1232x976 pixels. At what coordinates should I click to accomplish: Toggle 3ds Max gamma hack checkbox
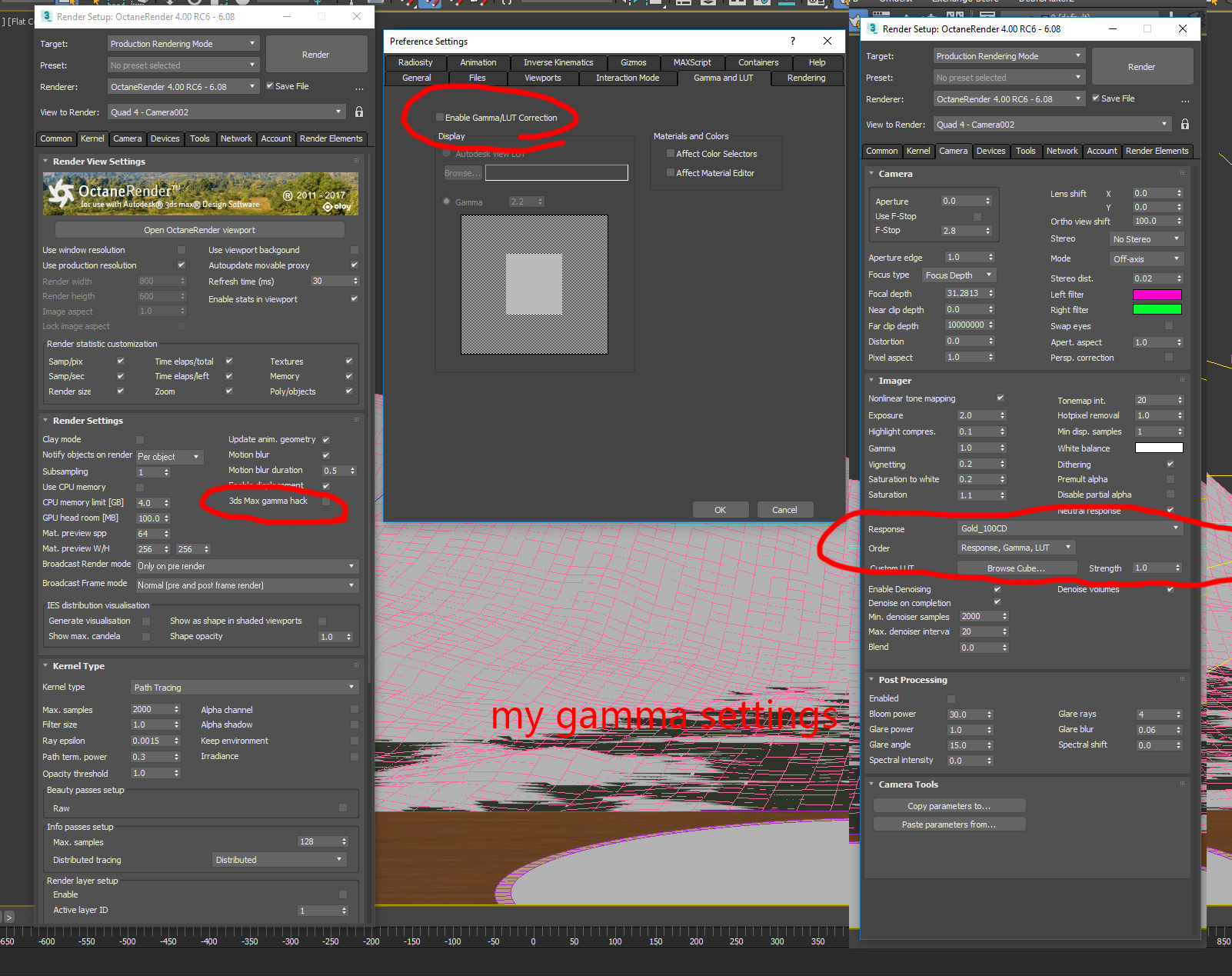(326, 501)
